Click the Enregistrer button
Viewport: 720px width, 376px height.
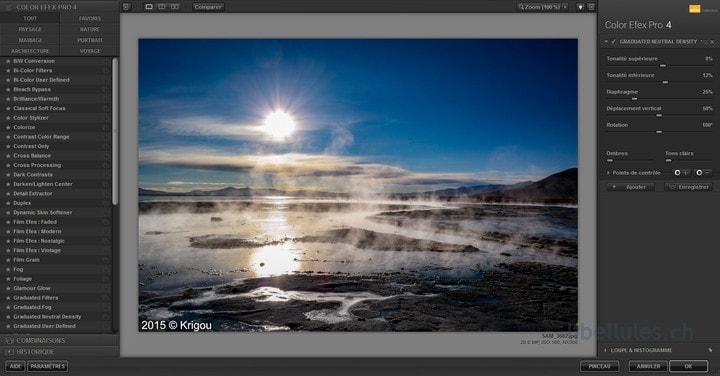[x=689, y=187]
